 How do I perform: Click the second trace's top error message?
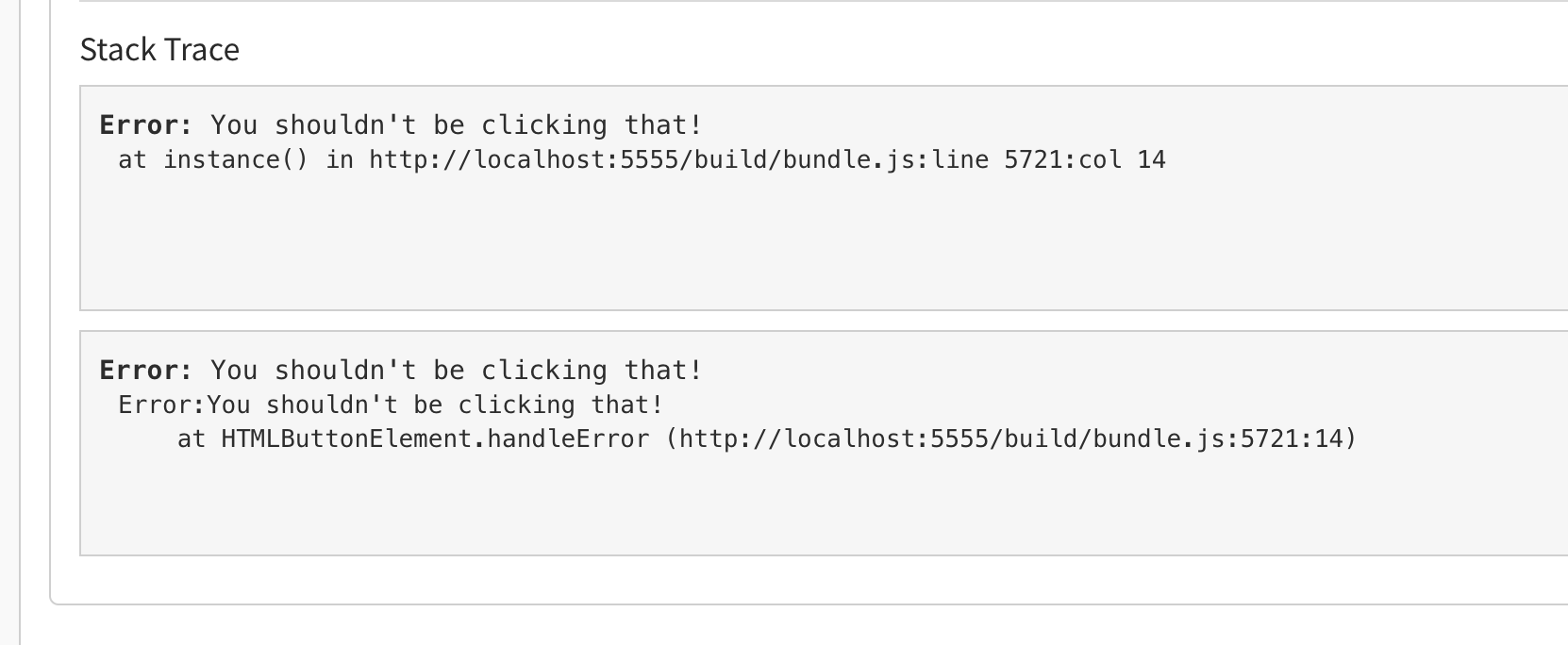point(456,371)
